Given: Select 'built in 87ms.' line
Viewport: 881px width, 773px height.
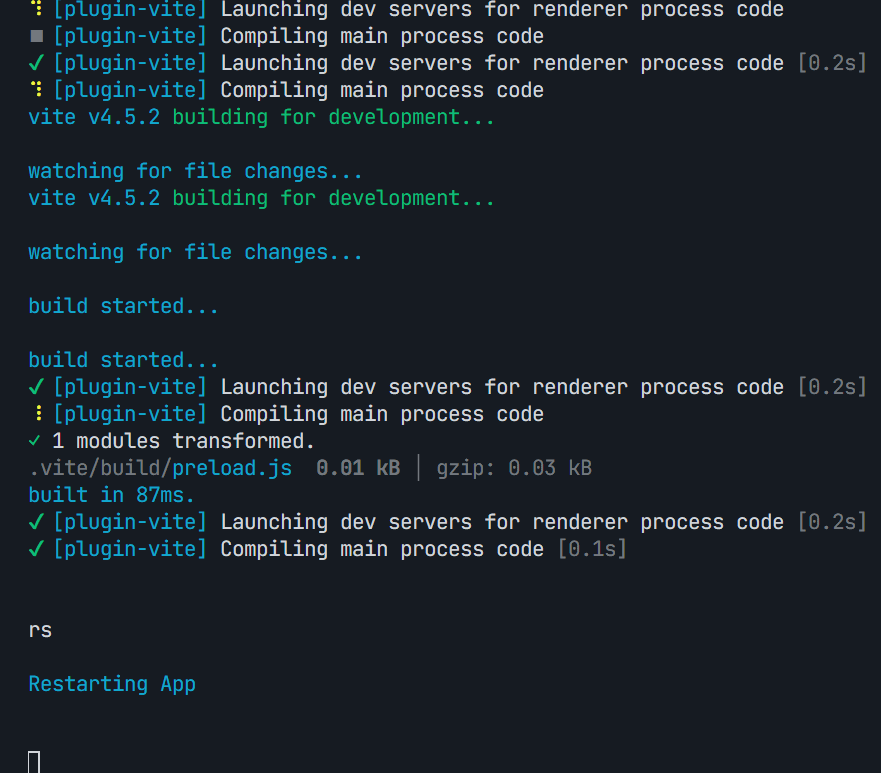Looking at the screenshot, I should tap(111, 495).
